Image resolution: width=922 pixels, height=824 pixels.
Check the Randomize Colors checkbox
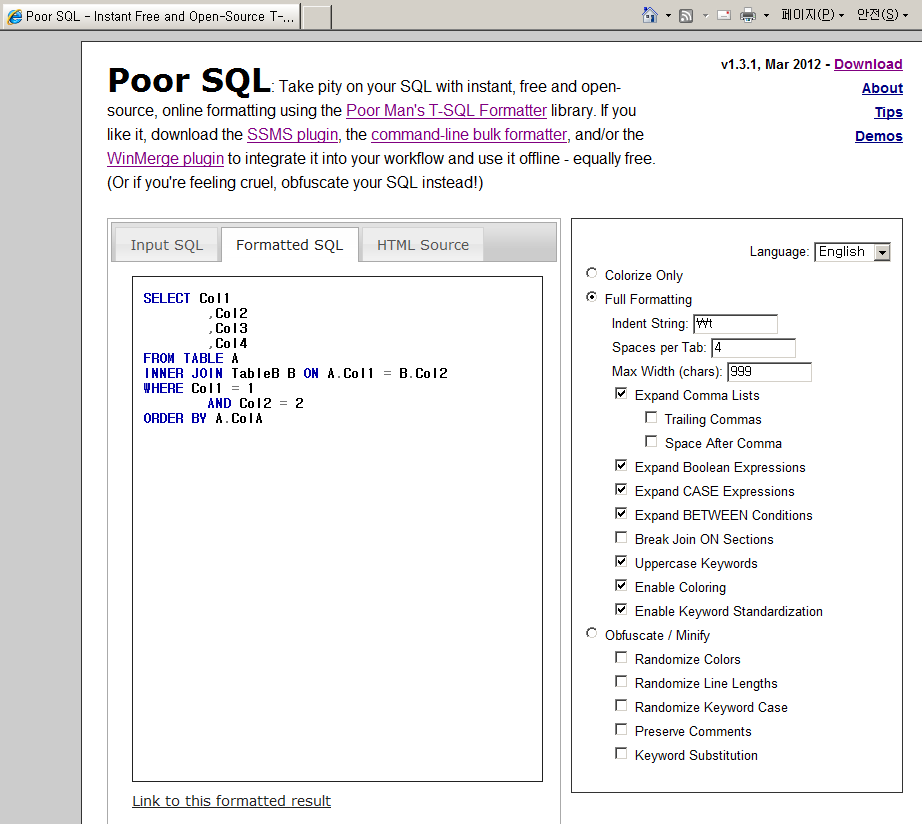point(621,658)
